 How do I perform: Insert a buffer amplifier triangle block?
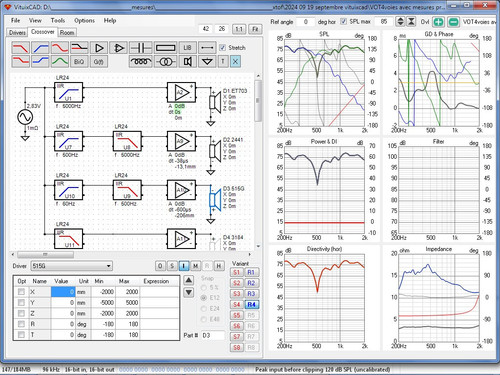click(x=99, y=48)
